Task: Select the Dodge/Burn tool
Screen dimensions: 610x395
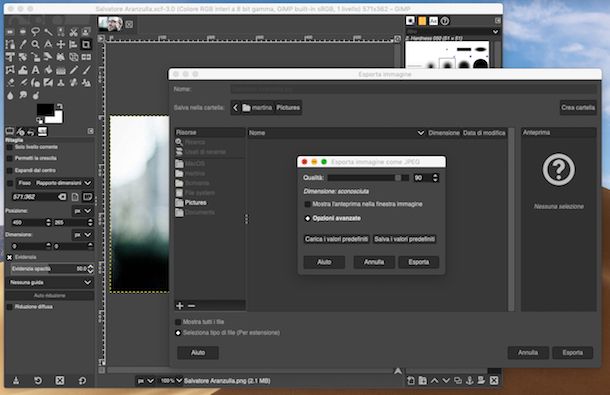Action: click(35, 95)
